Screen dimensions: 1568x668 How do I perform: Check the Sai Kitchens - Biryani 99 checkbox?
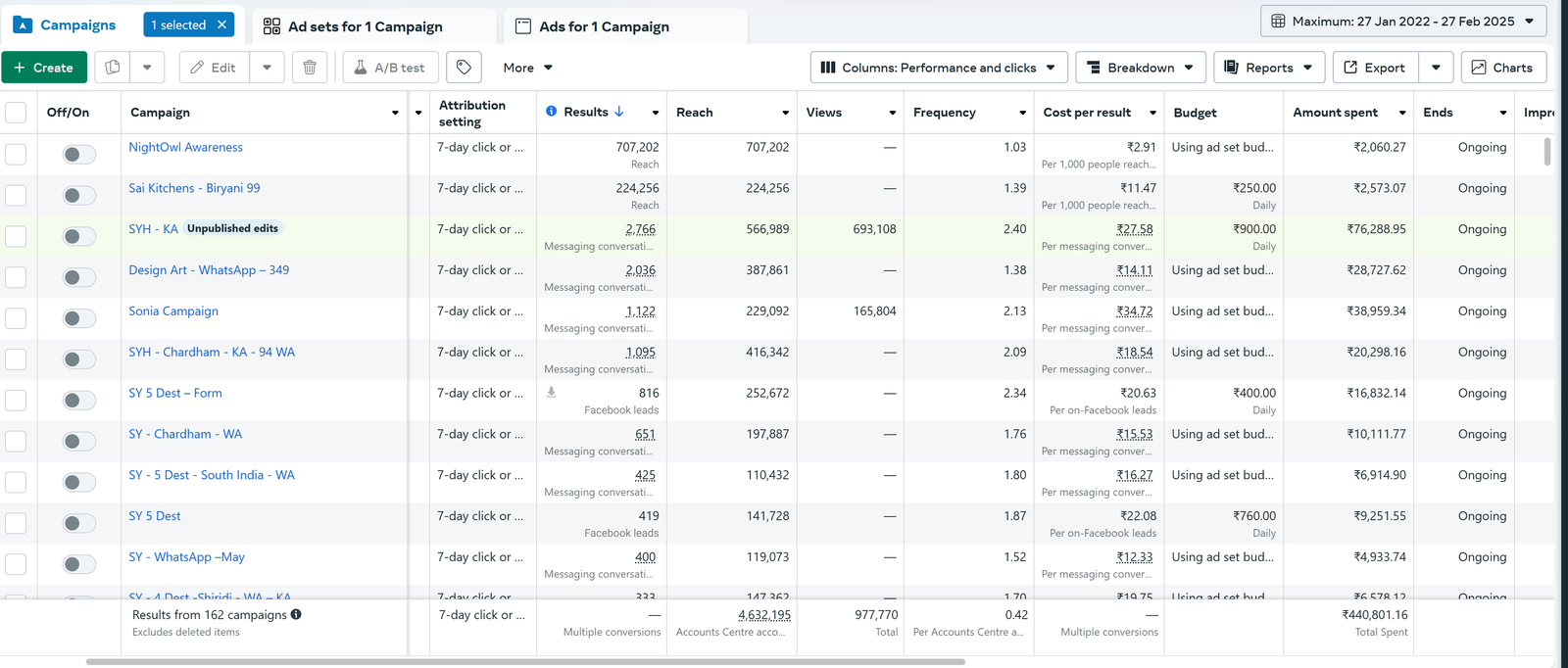pyautogui.click(x=16, y=195)
